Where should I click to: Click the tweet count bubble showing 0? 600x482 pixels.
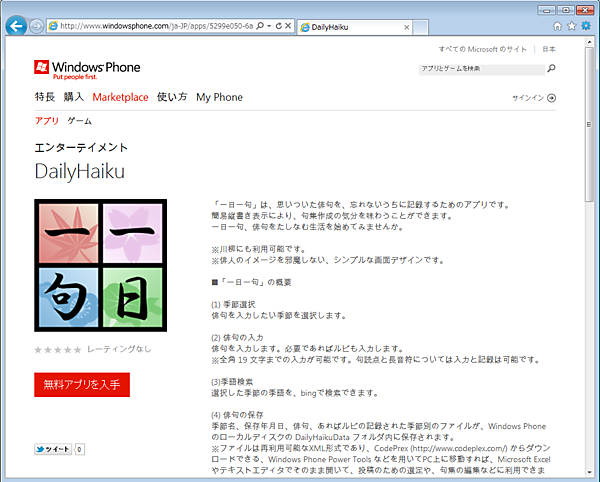point(79,449)
